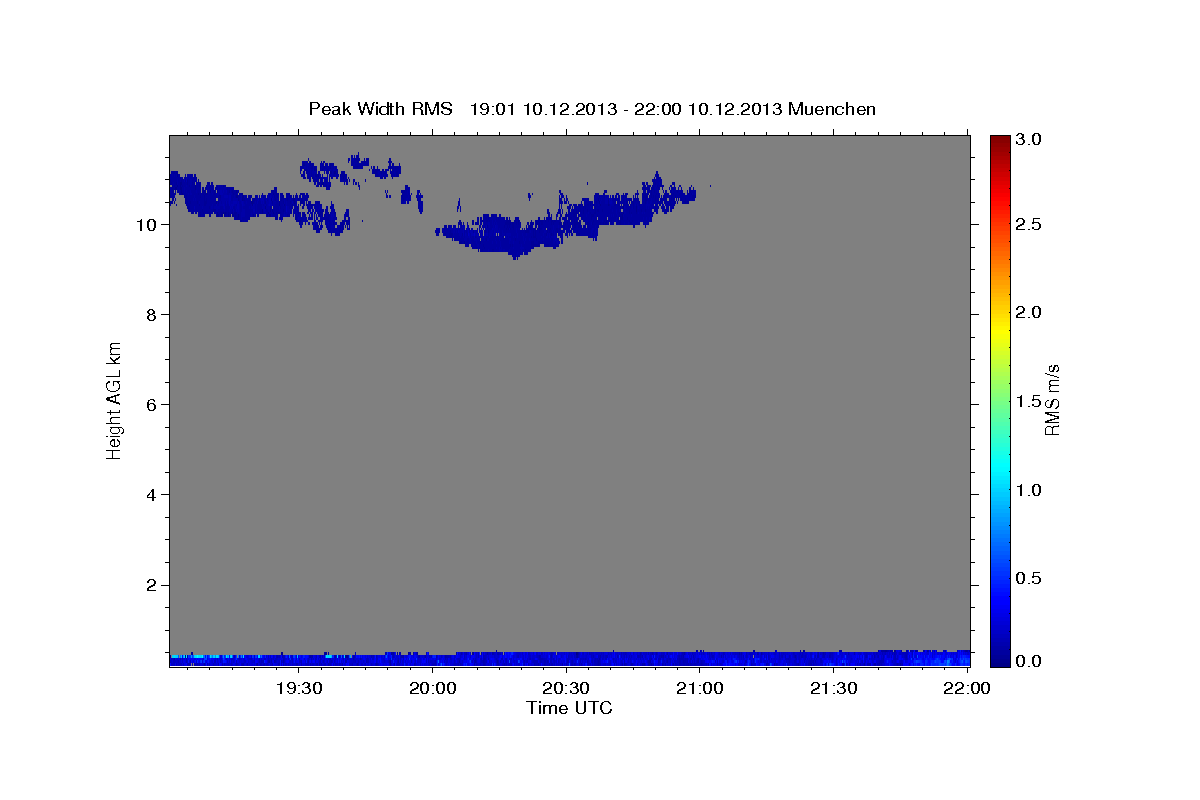The width and height of the screenshot is (1200, 800).
Task: Click the near-ground blue band at 21:30
Action: 833,659
